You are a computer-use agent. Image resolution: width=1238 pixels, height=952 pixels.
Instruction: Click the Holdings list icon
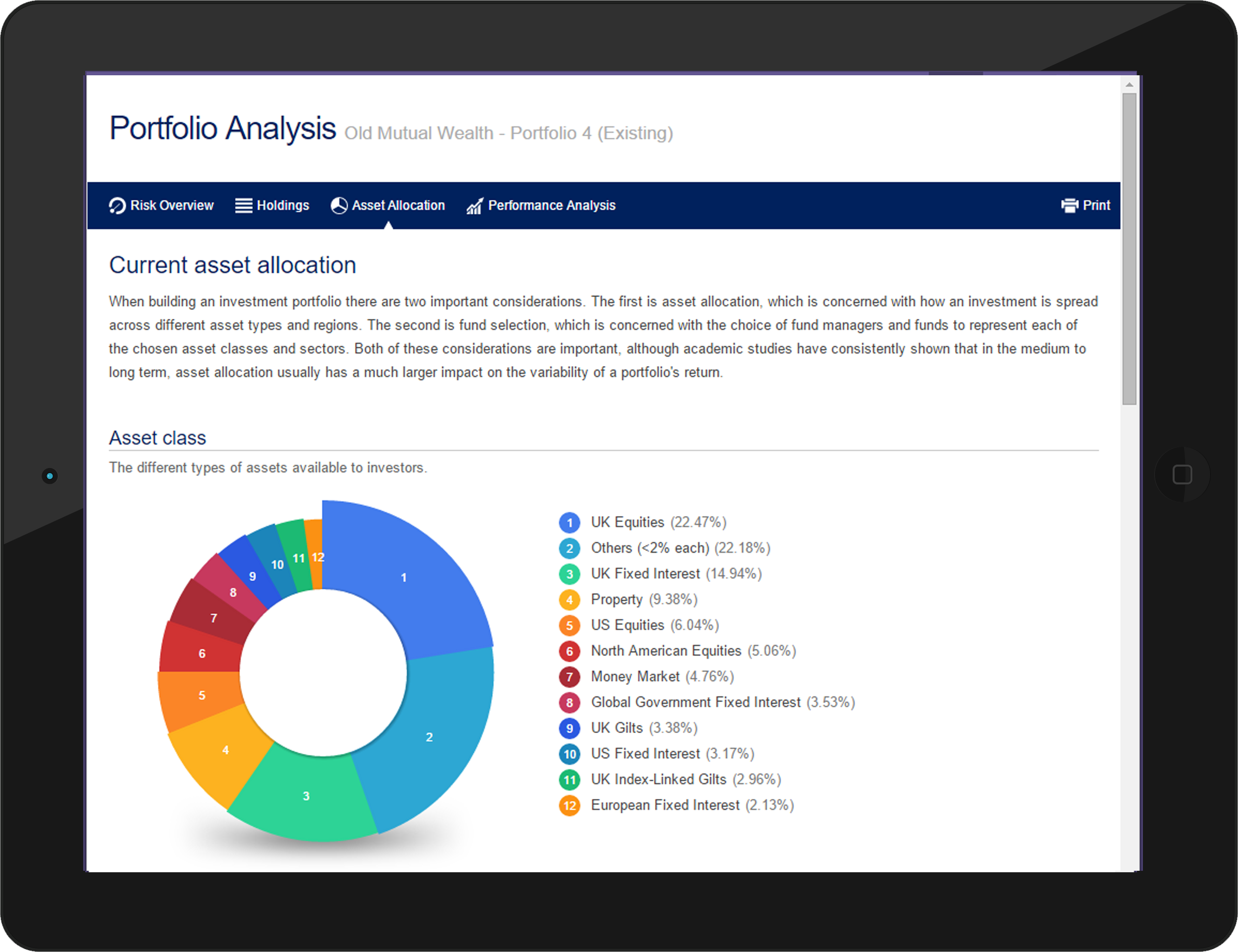click(244, 206)
